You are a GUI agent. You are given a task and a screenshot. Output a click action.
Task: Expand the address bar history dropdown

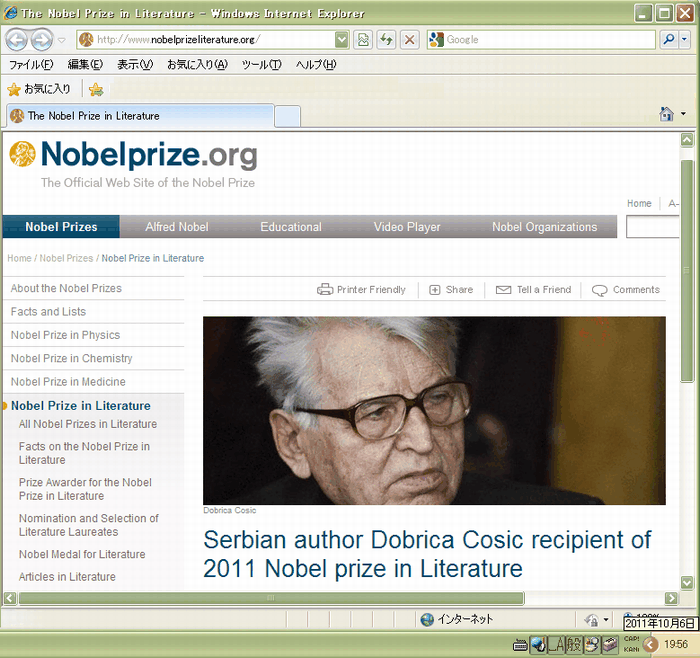342,40
